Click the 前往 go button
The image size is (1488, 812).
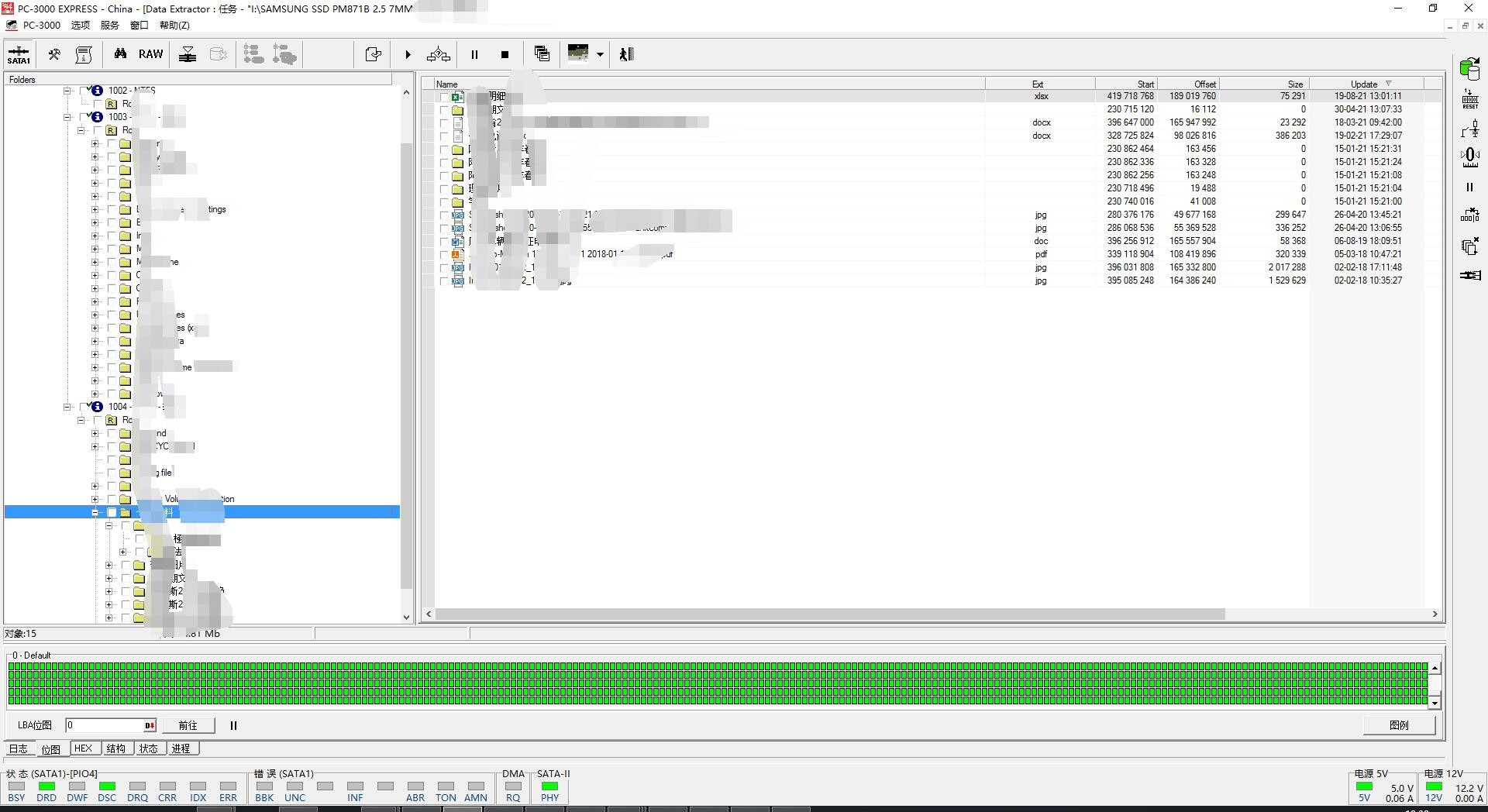[x=188, y=725]
